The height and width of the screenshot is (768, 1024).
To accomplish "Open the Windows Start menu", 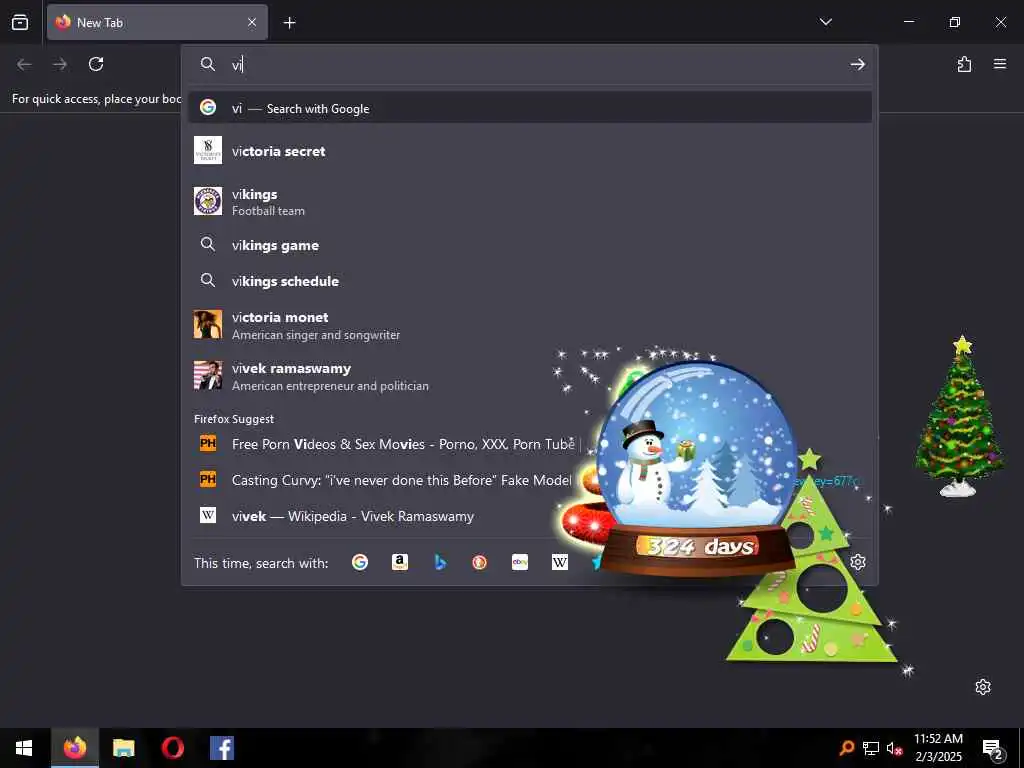I will [x=24, y=748].
